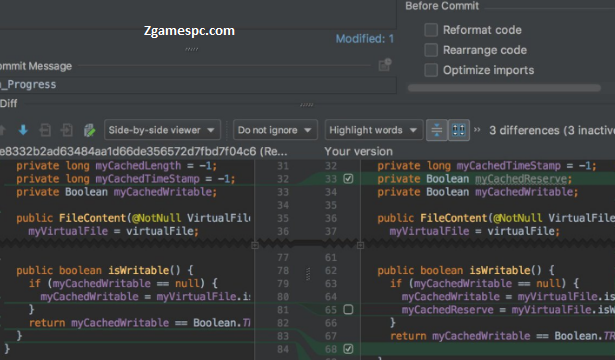
Task: Click the Diff section label
Action: [9, 104]
